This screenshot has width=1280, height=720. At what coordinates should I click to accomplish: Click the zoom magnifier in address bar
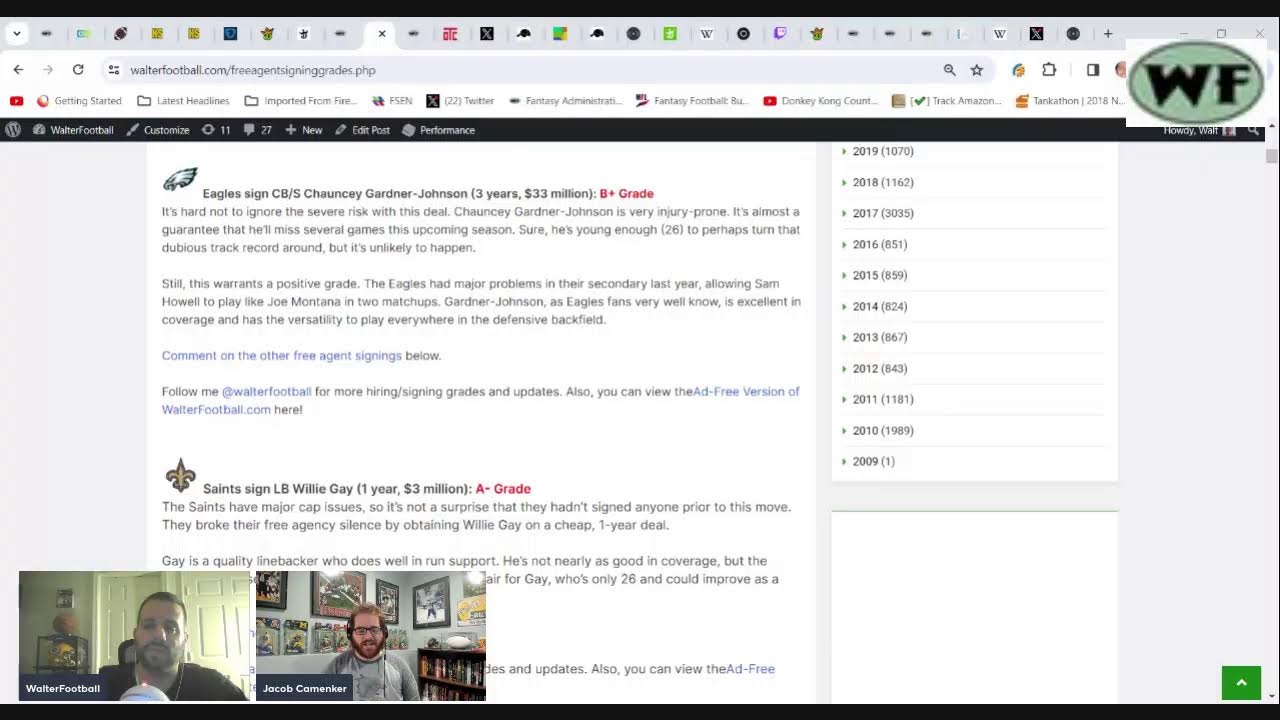949,70
